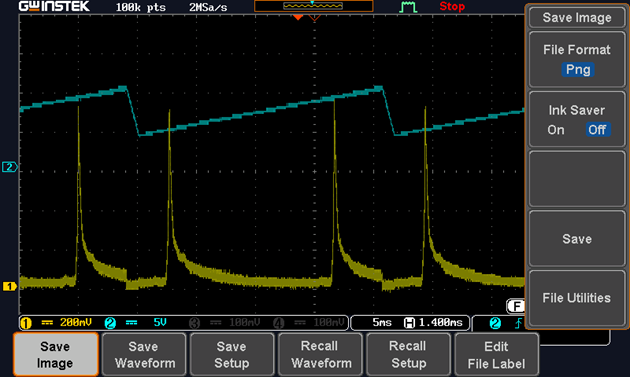Click disabled channel 3 indicator
This screenshot has height=377, width=630.
pos(194,323)
